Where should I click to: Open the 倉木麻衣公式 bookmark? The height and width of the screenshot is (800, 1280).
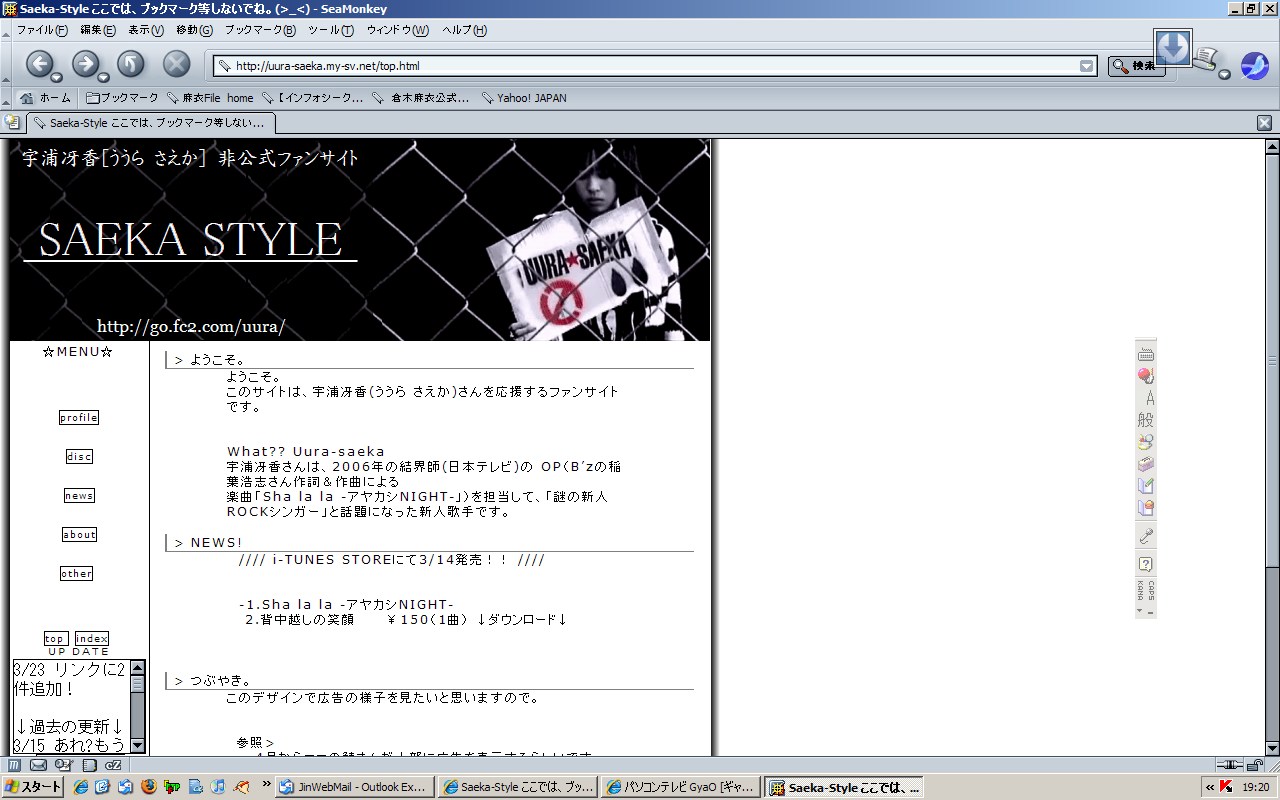(421, 98)
